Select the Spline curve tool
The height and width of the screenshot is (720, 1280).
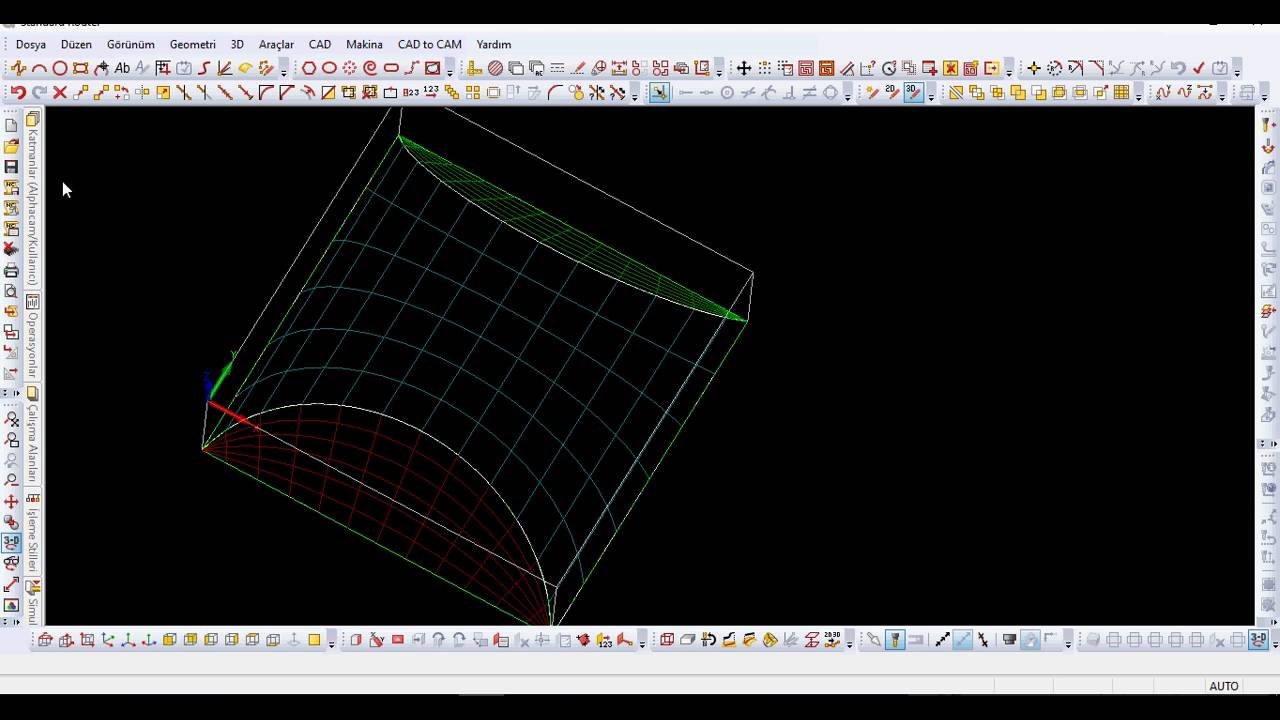pos(204,68)
